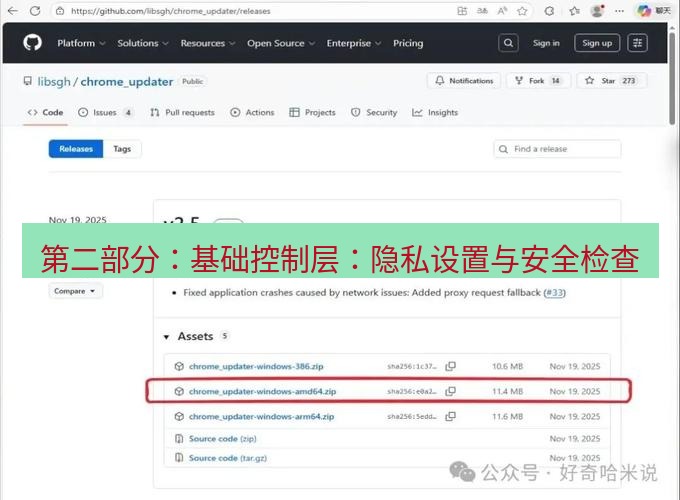
Task: Switch to the Security tab
Action: click(374, 113)
